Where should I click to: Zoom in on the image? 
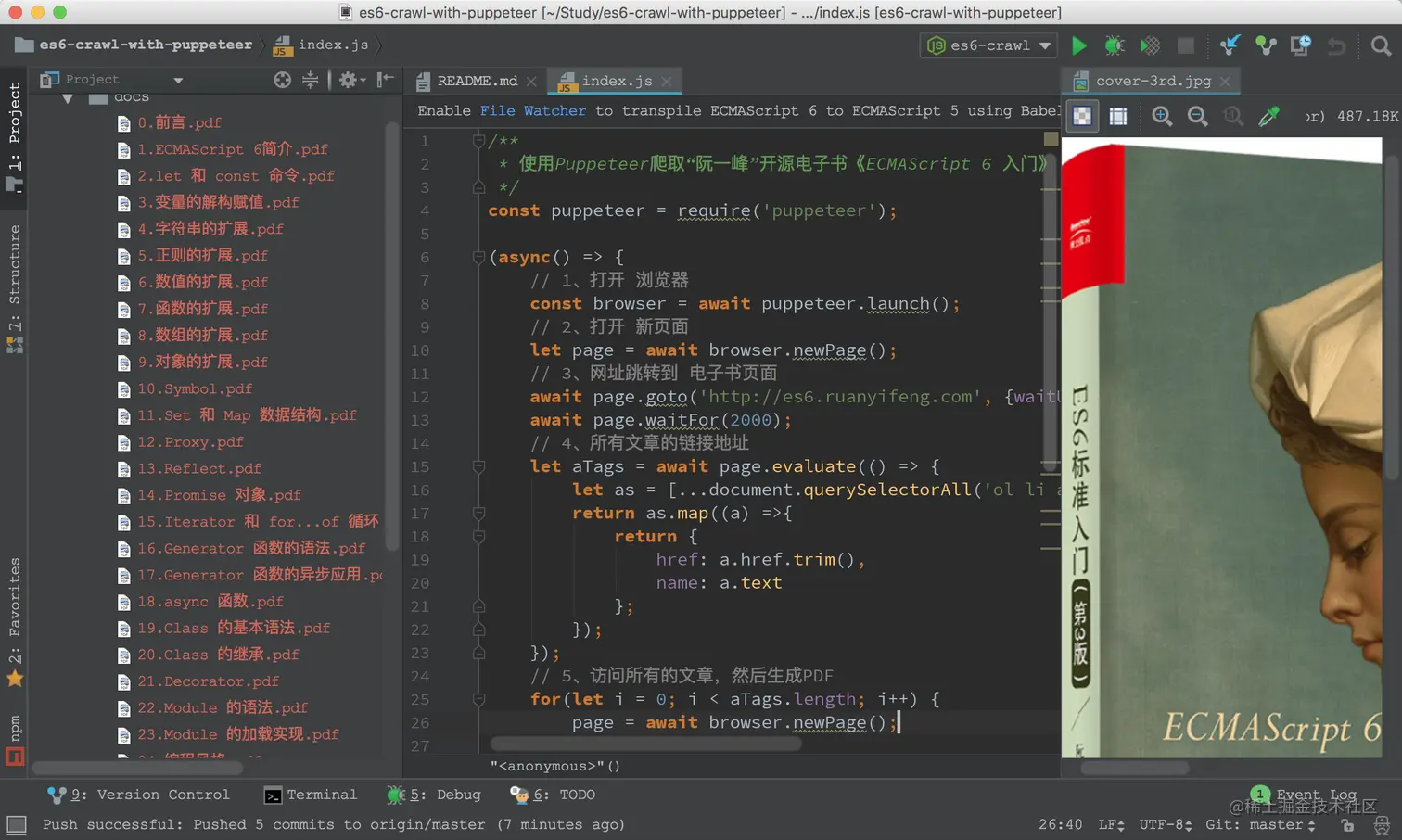(1162, 116)
